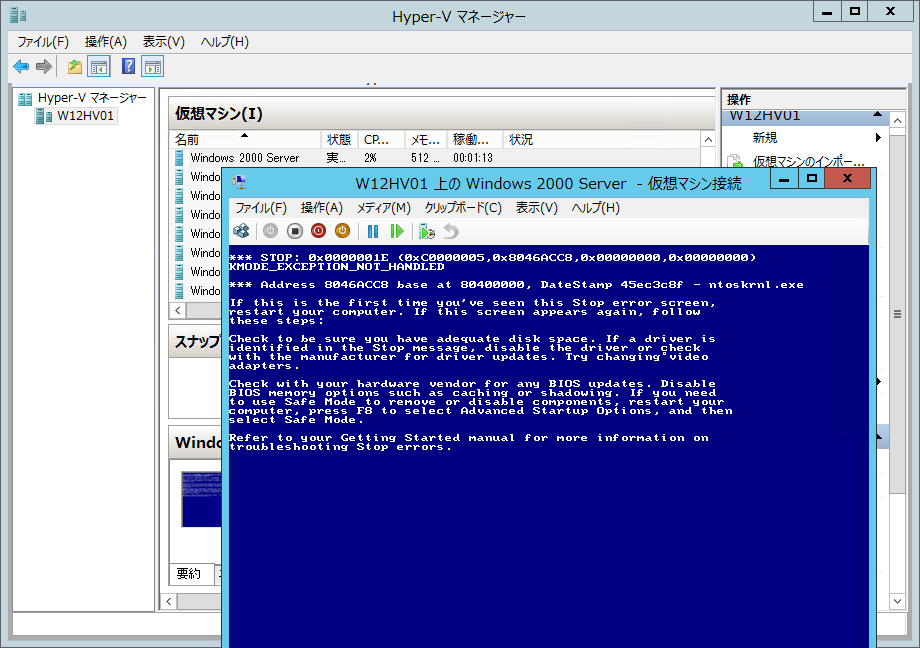Click 仮想マシンのインポー... action
Image resolution: width=920 pixels, height=648 pixels.
[809, 161]
